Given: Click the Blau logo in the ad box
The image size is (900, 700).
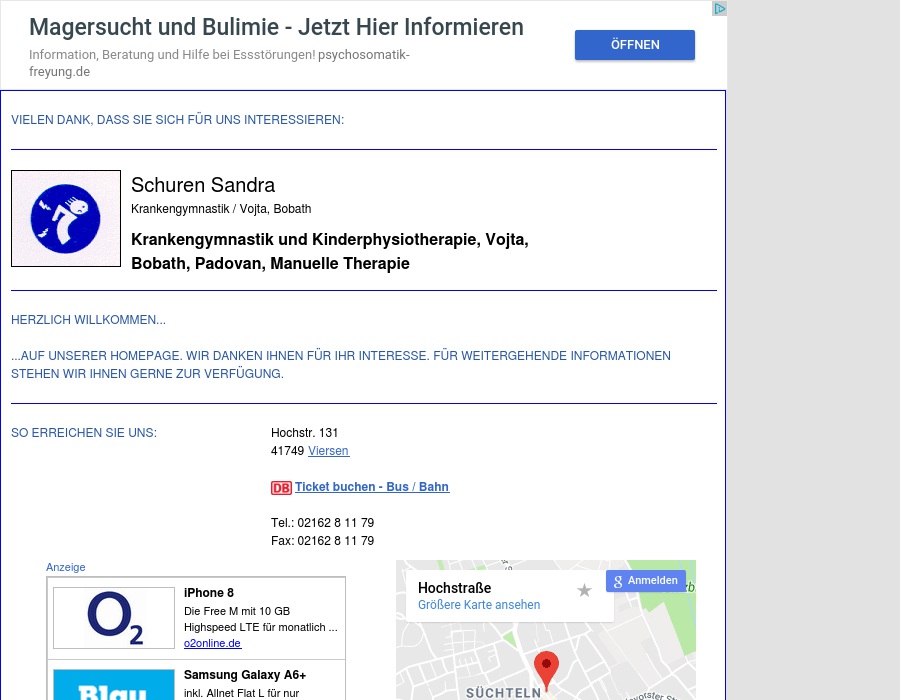Looking at the screenshot, I should tap(114, 690).
